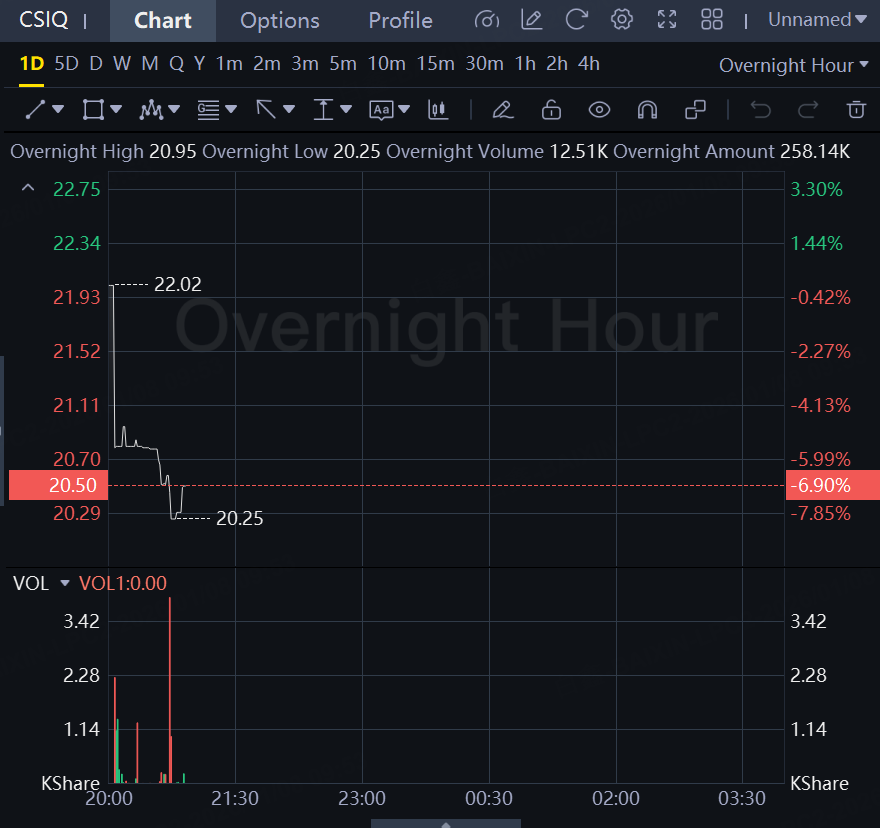Screen dimensions: 880x828
Task: Select the M monthly timeframe
Action: click(149, 64)
